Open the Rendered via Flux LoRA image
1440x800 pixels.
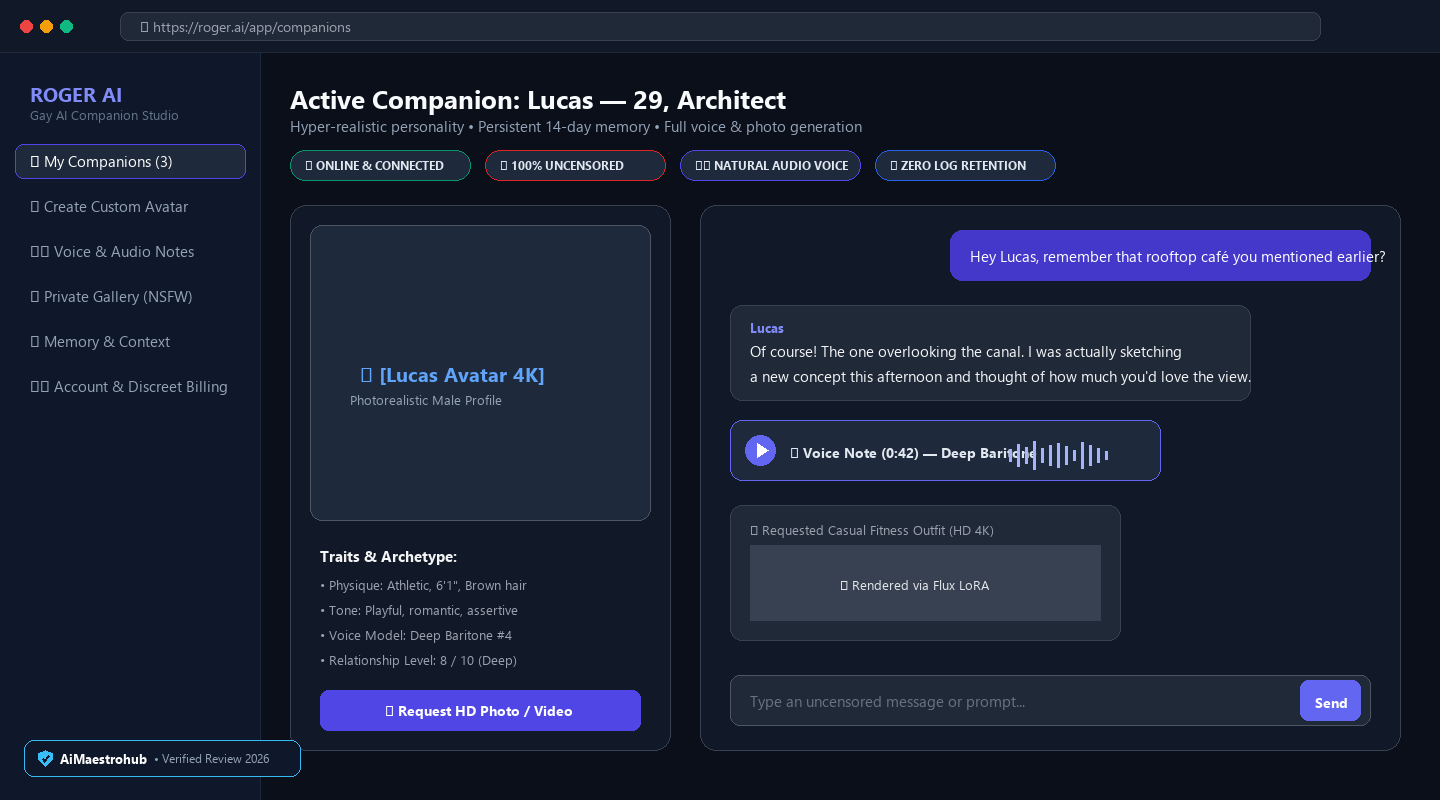(925, 583)
